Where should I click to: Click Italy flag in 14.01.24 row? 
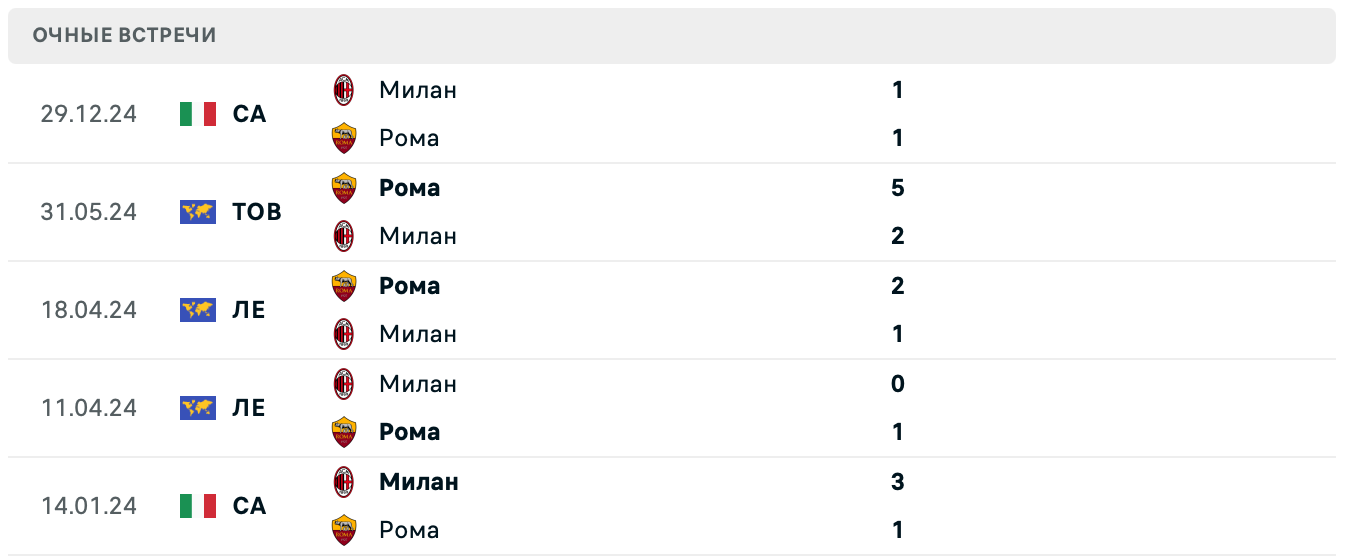[198, 506]
